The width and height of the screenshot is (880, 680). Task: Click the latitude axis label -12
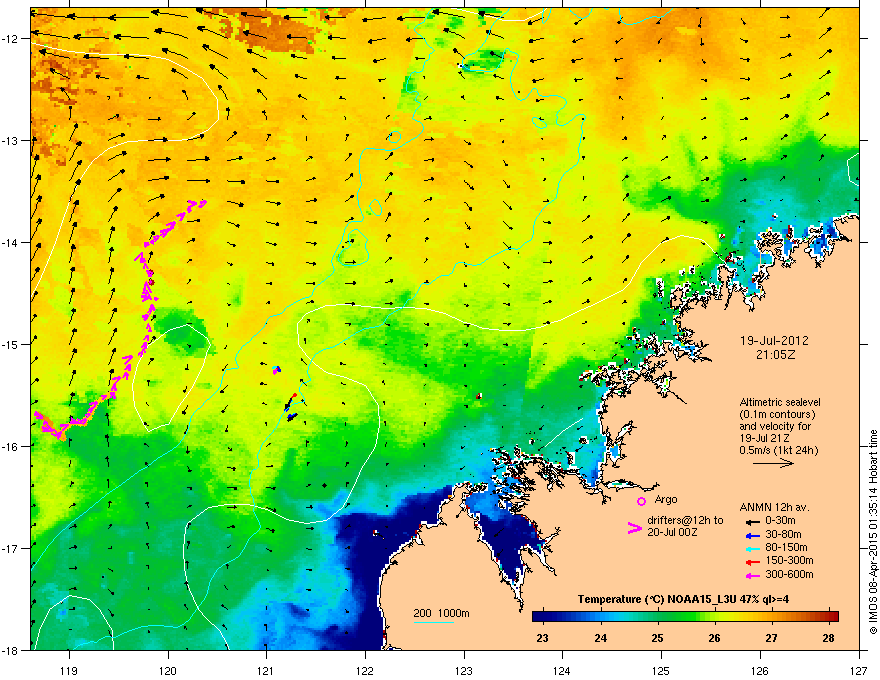tap(13, 39)
